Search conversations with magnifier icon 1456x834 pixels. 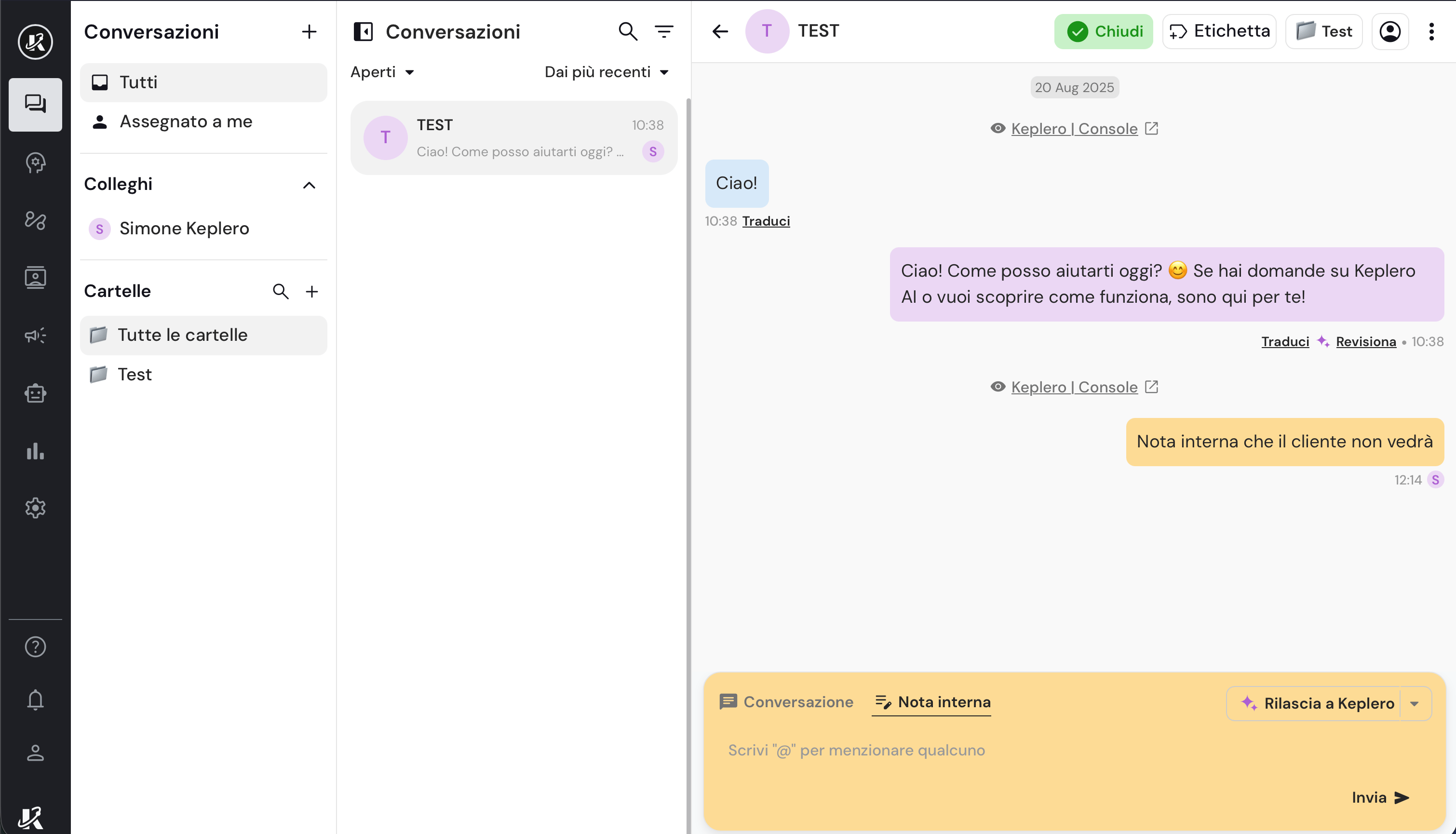click(x=628, y=31)
